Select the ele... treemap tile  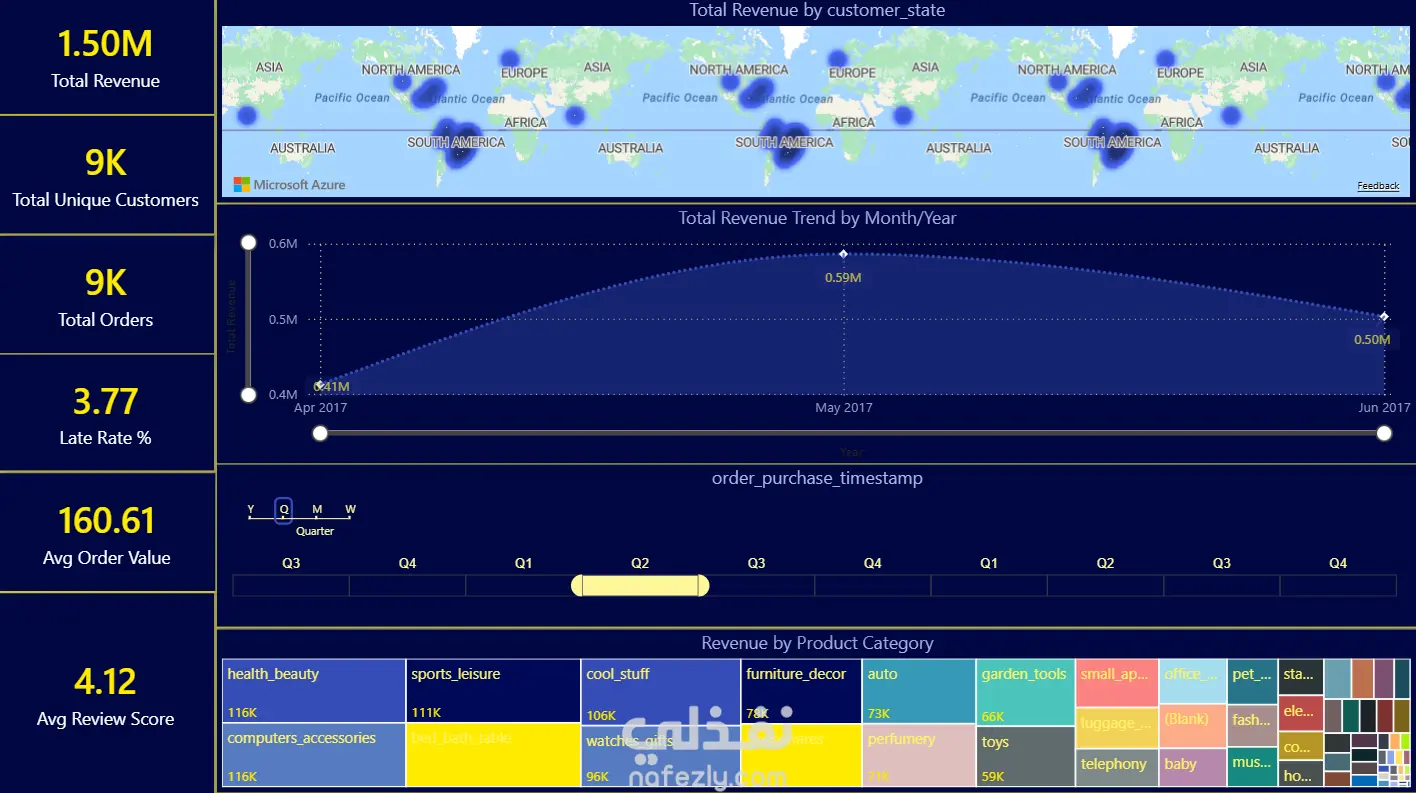pyautogui.click(x=1300, y=714)
